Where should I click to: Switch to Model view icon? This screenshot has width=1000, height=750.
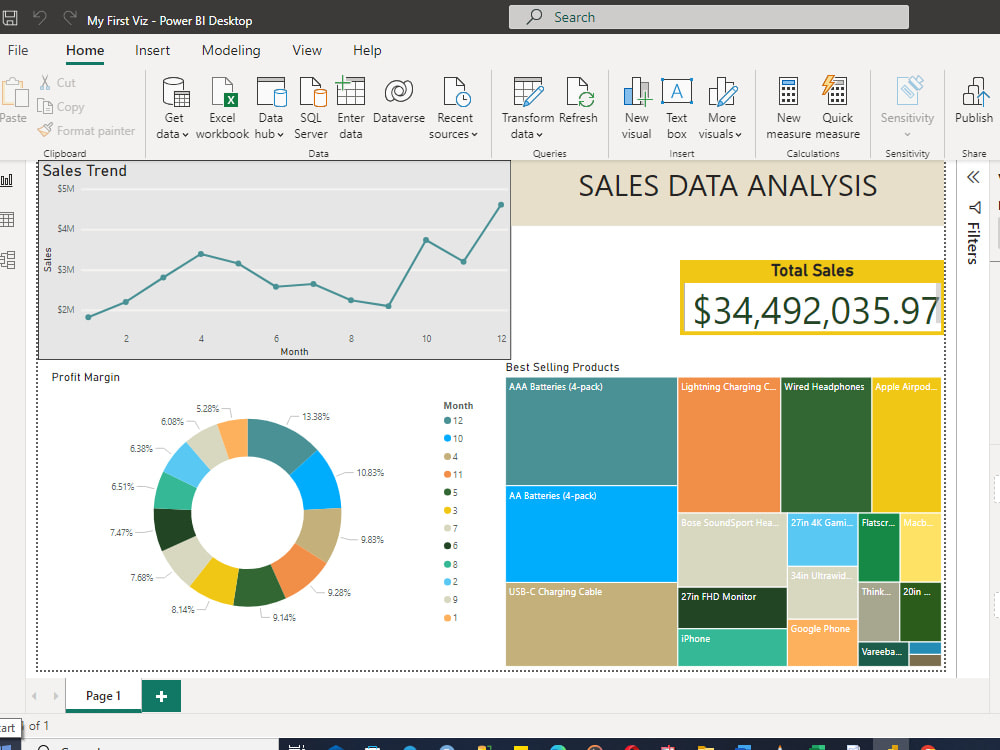pyautogui.click(x=8, y=260)
